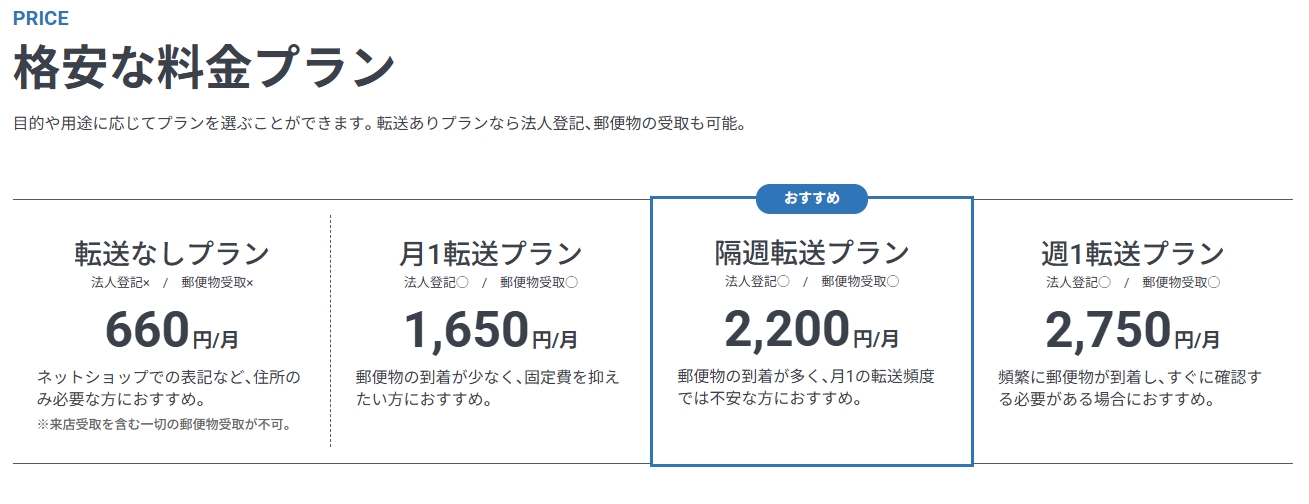Click the 2,200円/月 price
Screen dimensions: 1309x504
click(811, 329)
